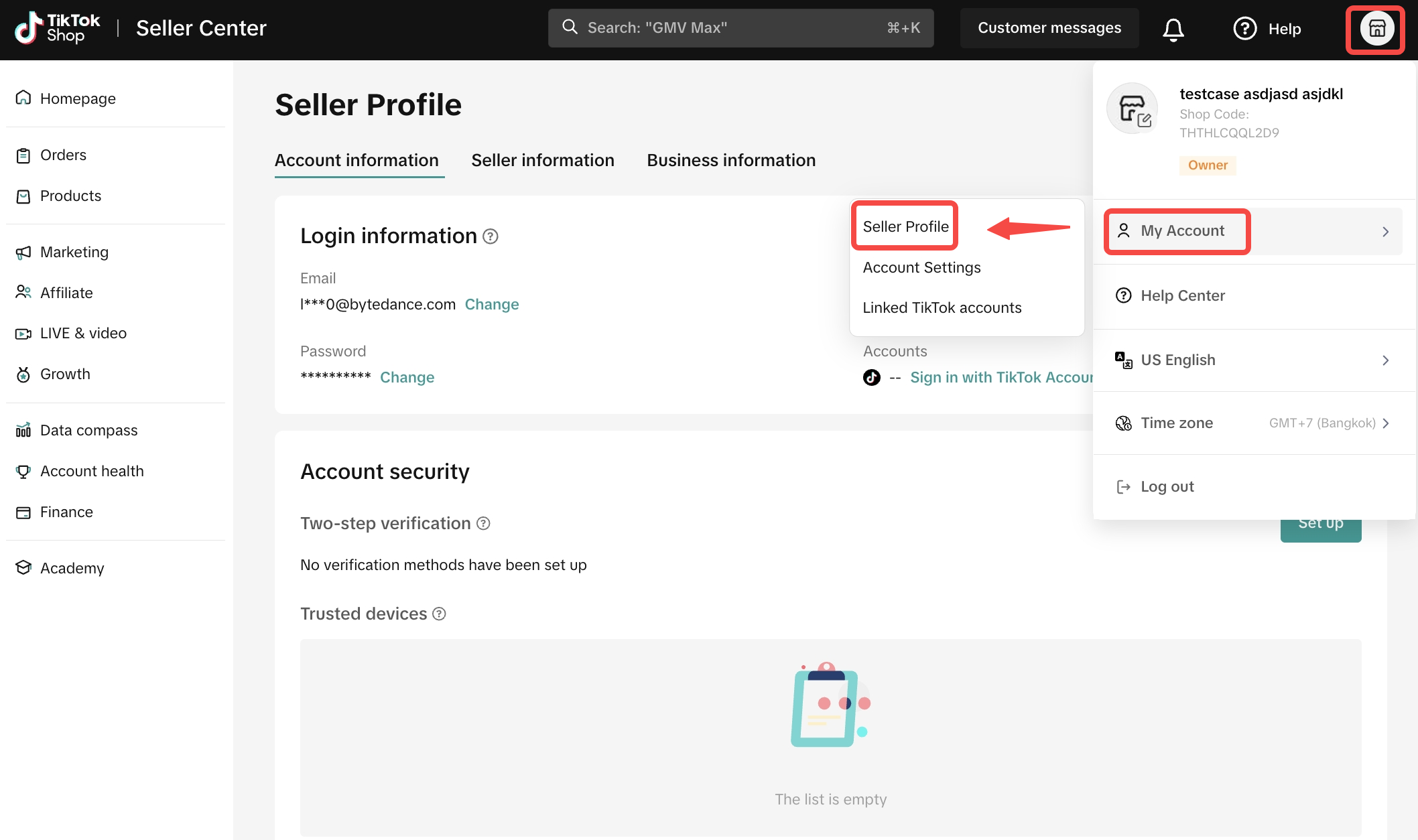Click the Customer messages button
Image resolution: width=1418 pixels, height=840 pixels.
(x=1049, y=28)
